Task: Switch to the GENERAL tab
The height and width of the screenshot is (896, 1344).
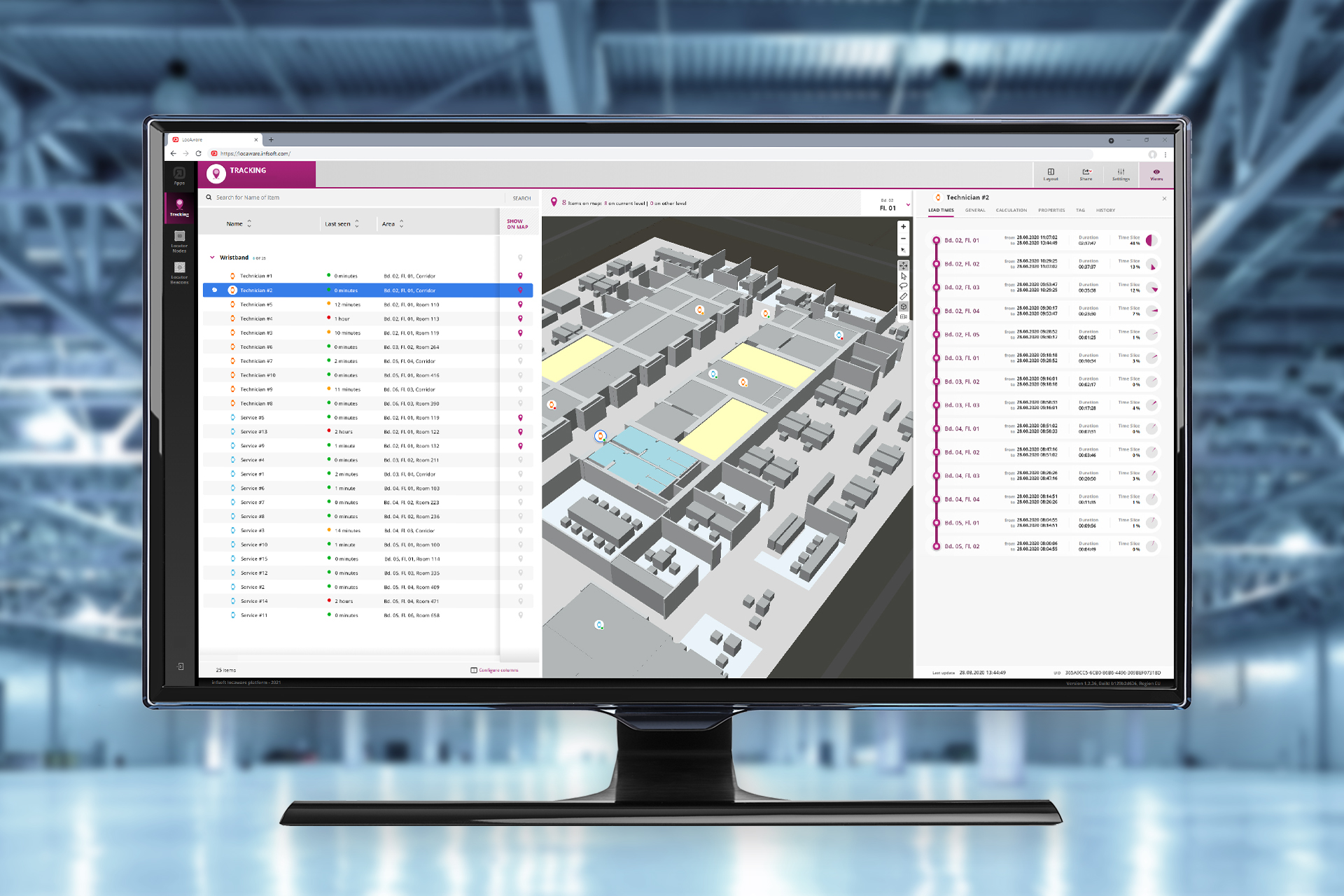Action: point(974,210)
